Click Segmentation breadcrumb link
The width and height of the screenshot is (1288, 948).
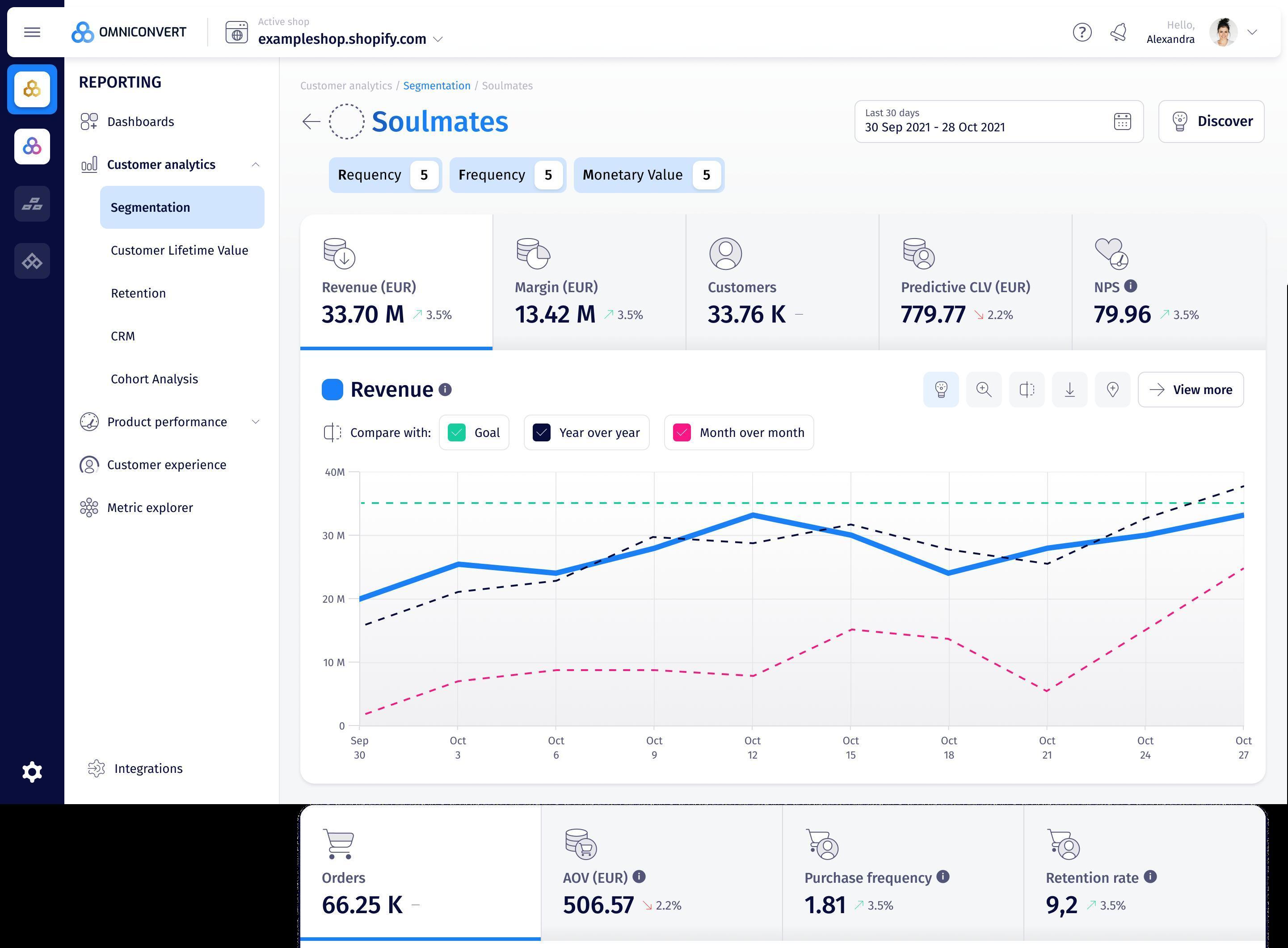point(437,85)
